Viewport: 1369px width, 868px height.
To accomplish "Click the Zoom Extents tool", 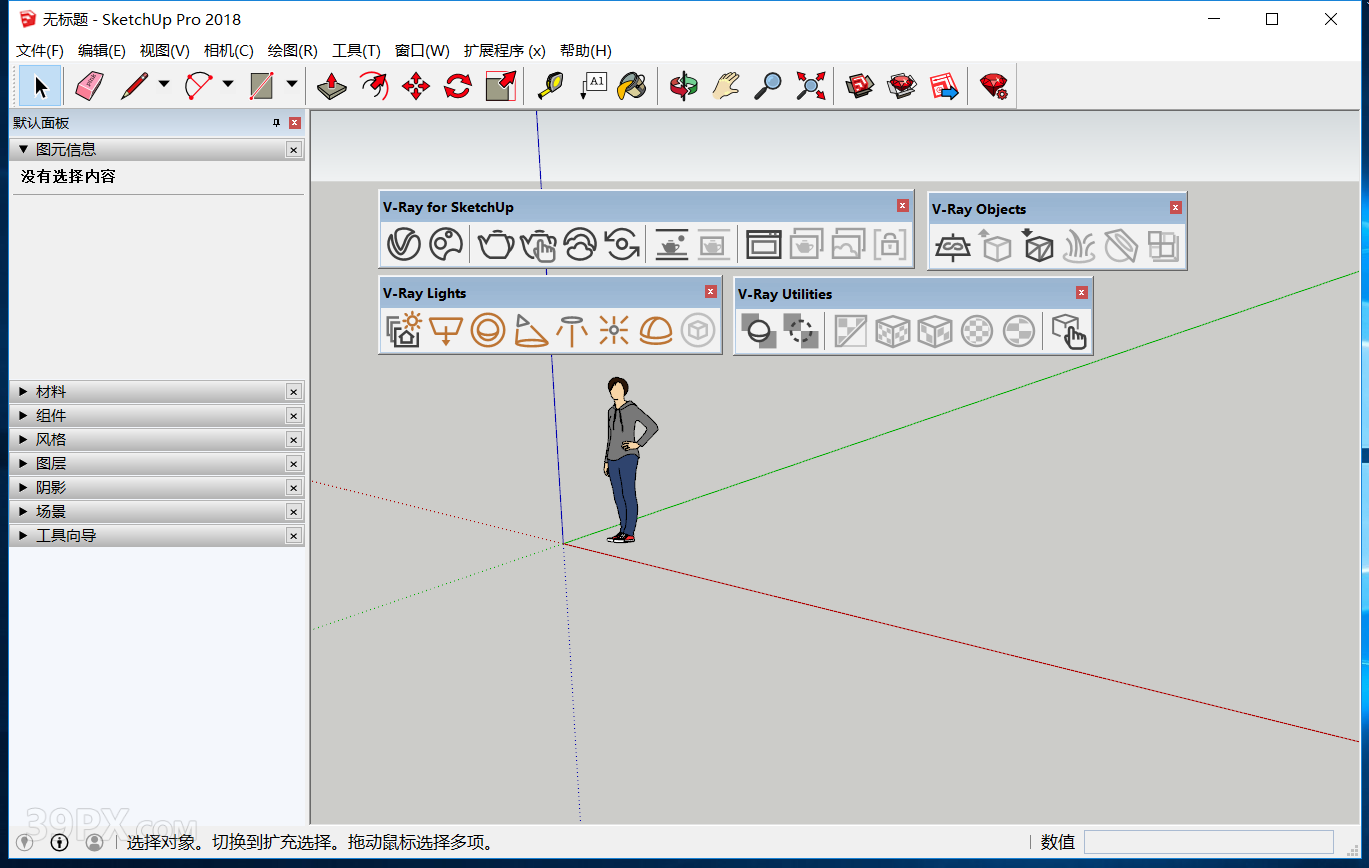I will (809, 86).
